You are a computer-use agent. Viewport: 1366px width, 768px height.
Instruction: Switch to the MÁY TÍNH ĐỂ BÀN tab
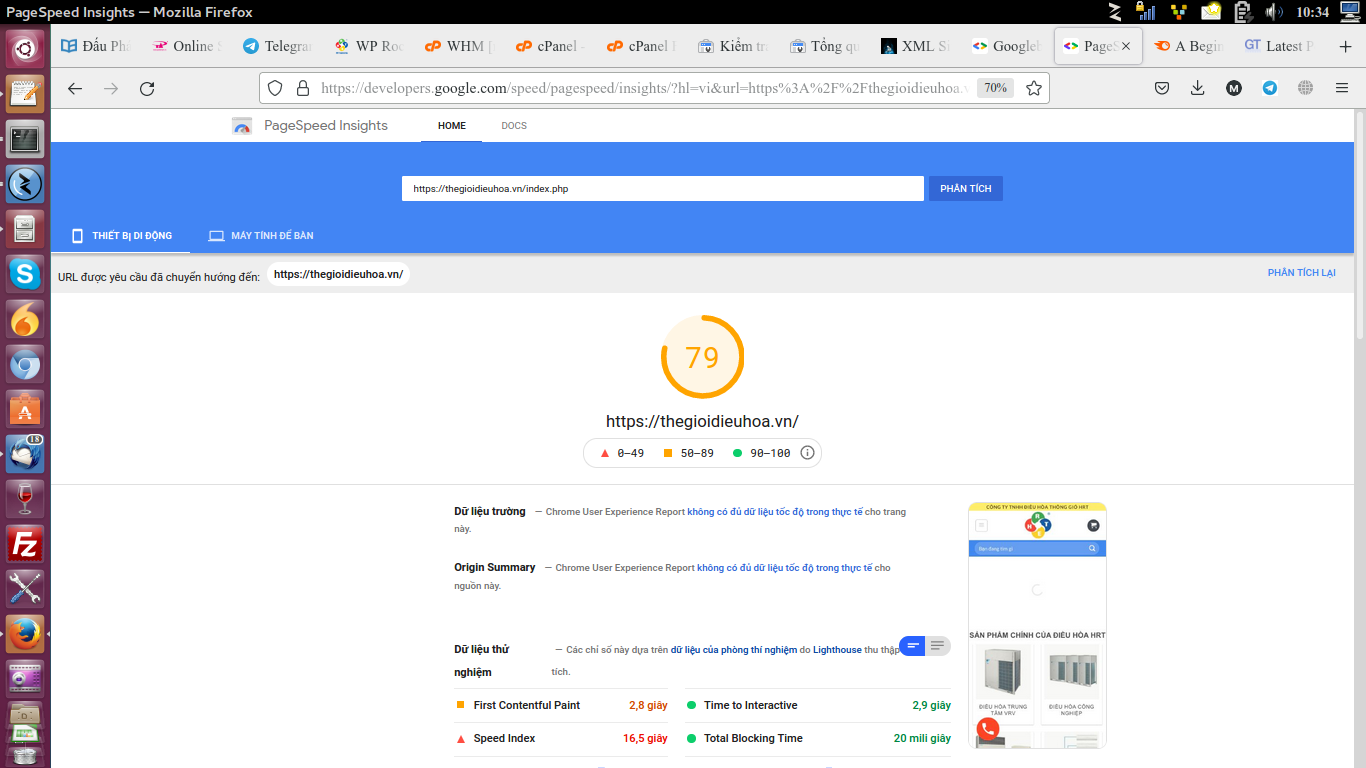coord(261,236)
